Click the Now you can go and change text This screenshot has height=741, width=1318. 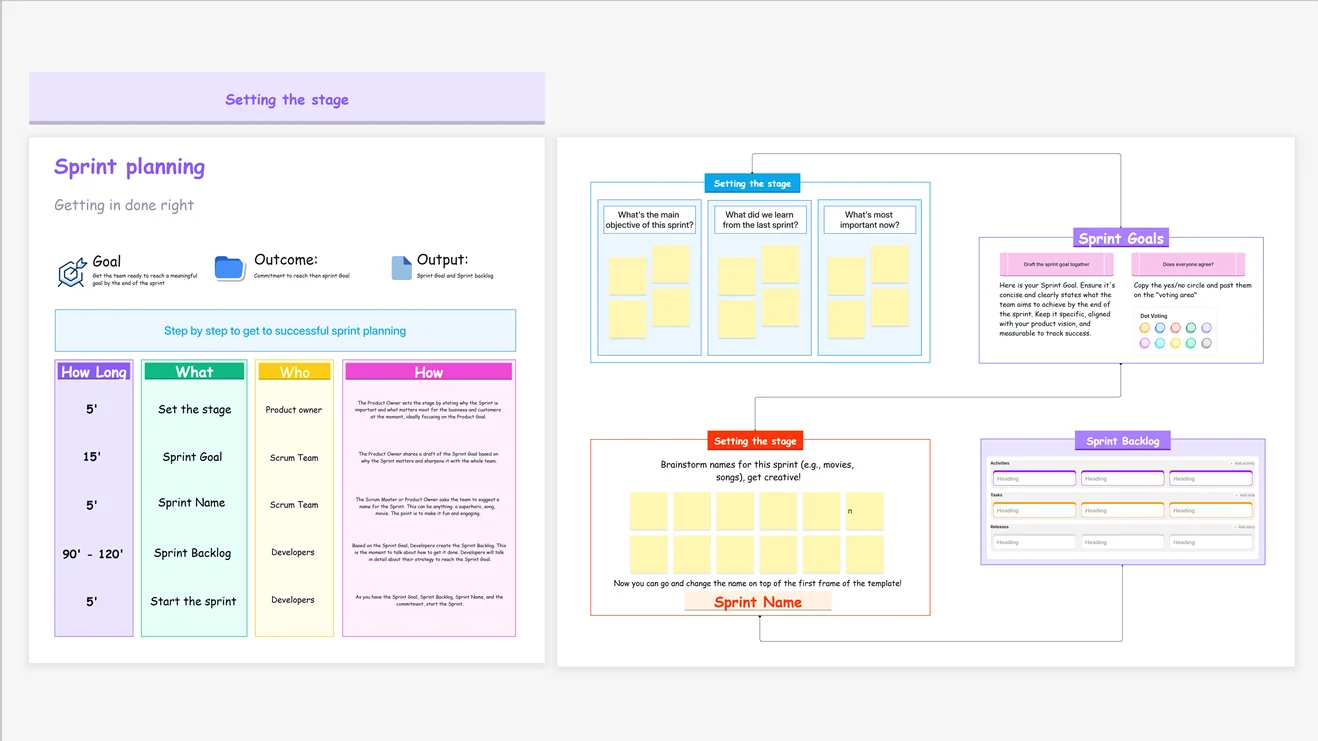[x=757, y=583]
